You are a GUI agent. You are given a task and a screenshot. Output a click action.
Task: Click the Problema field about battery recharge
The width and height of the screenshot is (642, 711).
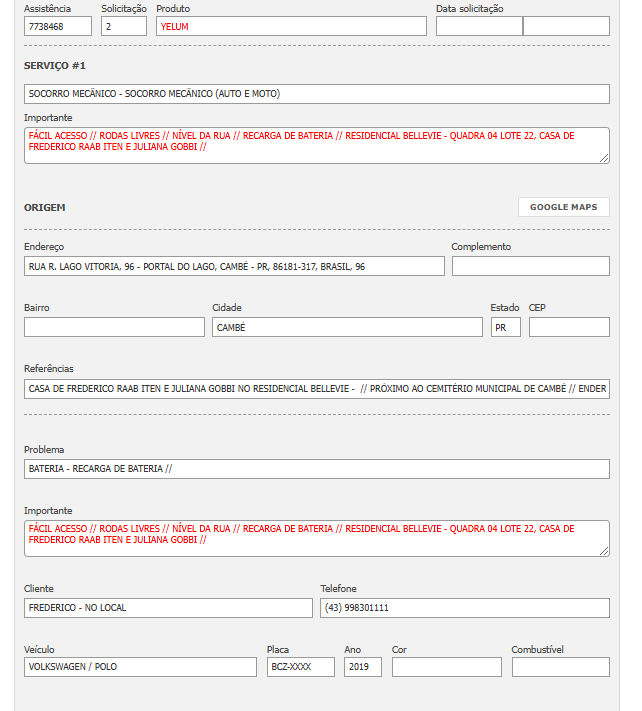(316, 469)
